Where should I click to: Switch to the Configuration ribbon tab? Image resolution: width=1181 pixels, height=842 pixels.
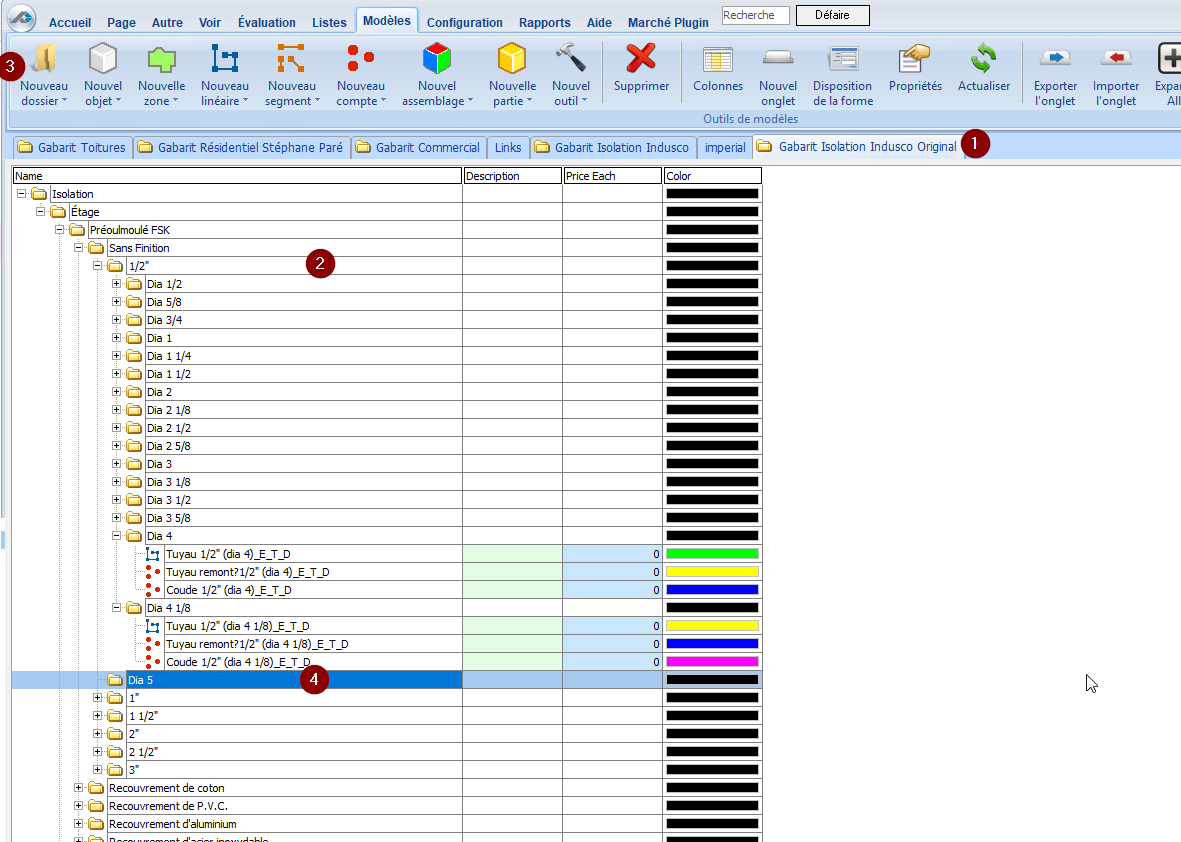click(464, 22)
